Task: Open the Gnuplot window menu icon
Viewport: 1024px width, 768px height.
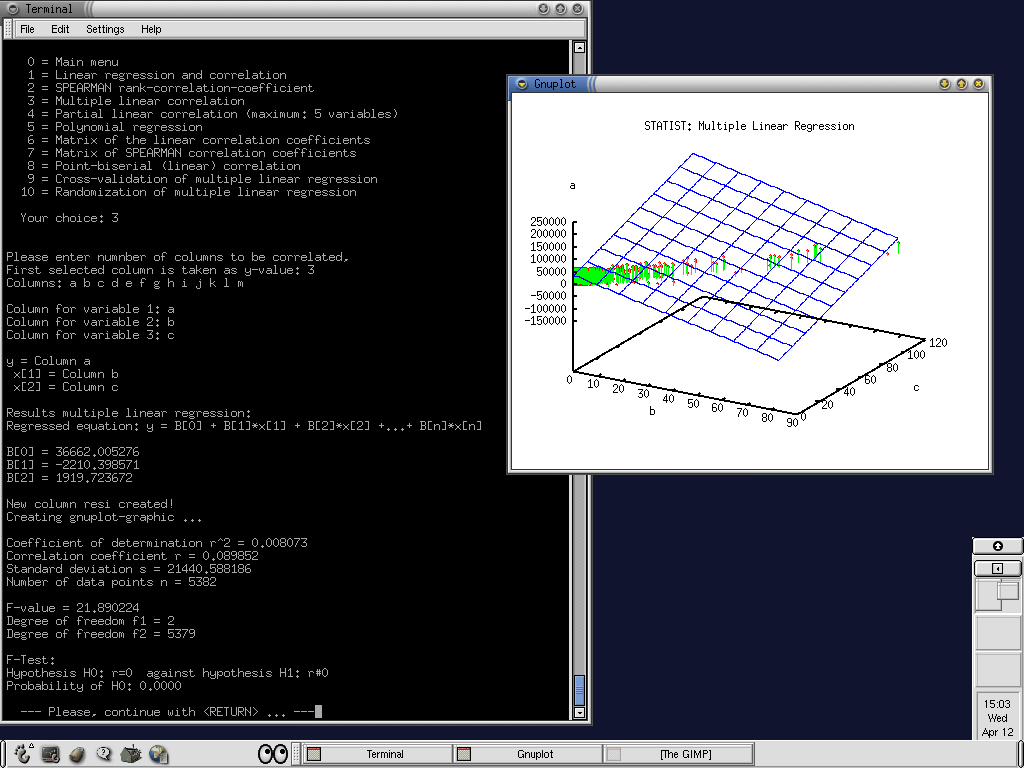Action: click(521, 84)
